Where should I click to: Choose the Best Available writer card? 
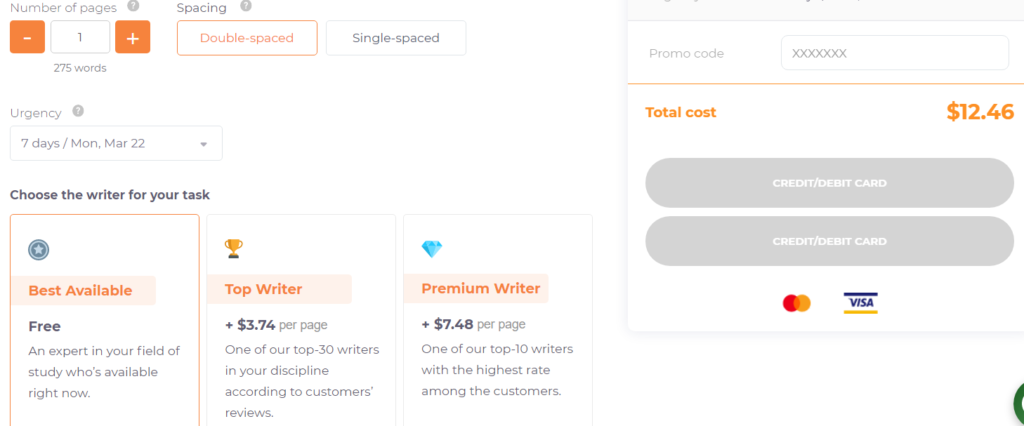pos(104,320)
